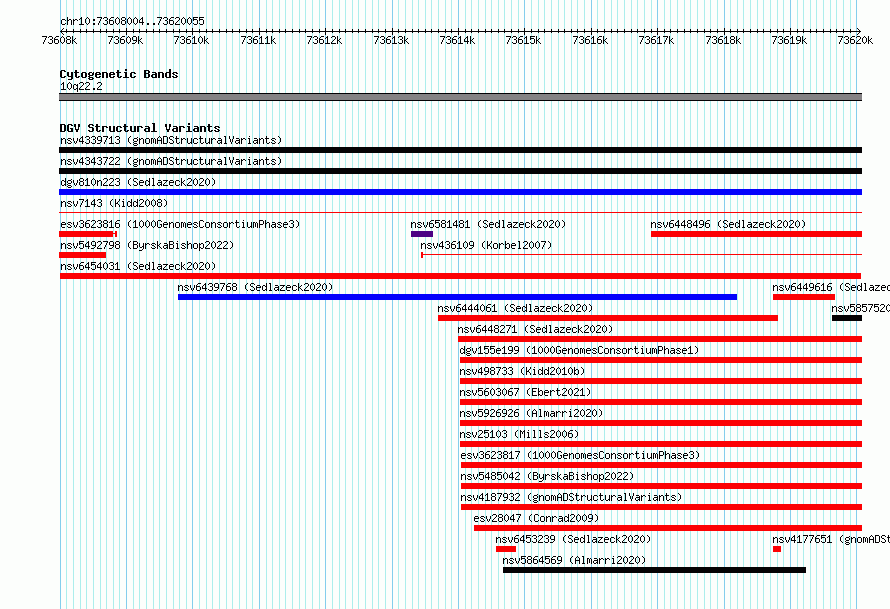Select the red nsv6448496 bar

coord(757,234)
